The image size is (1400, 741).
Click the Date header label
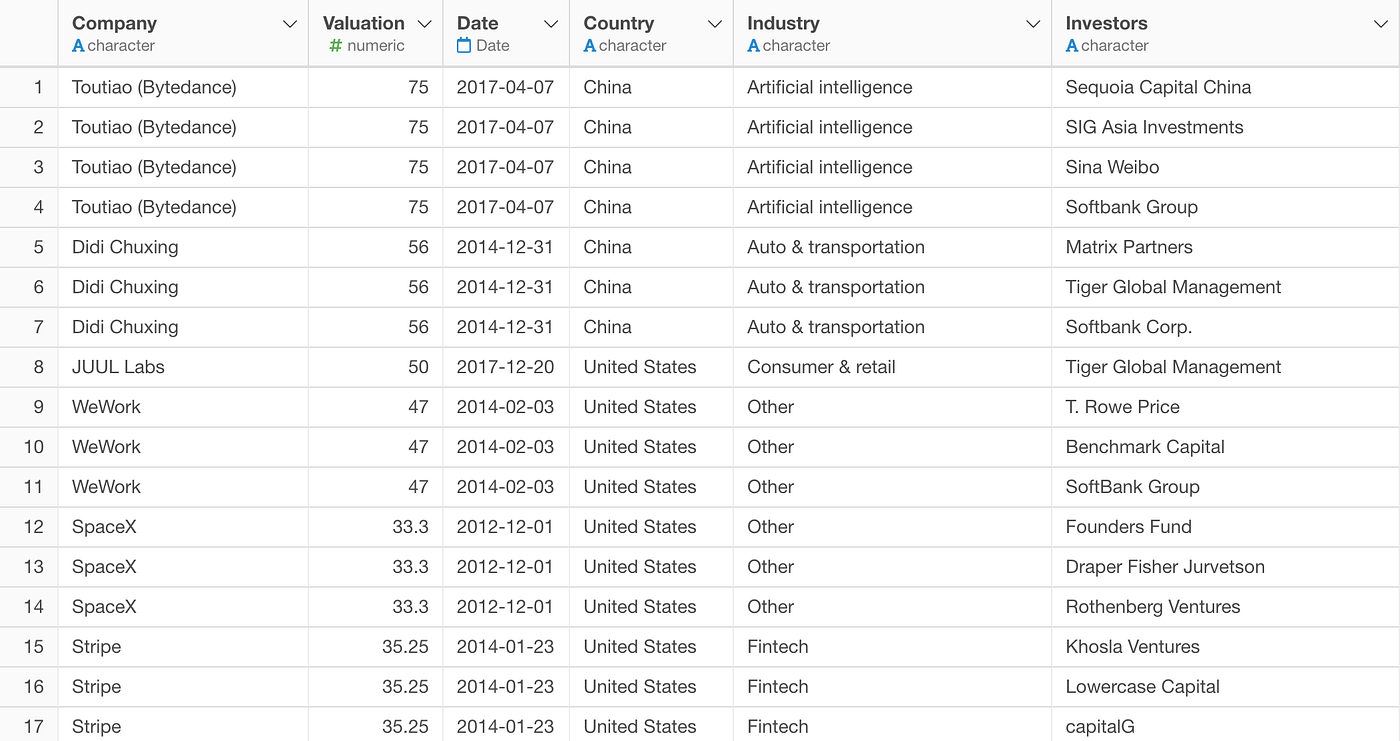[477, 23]
